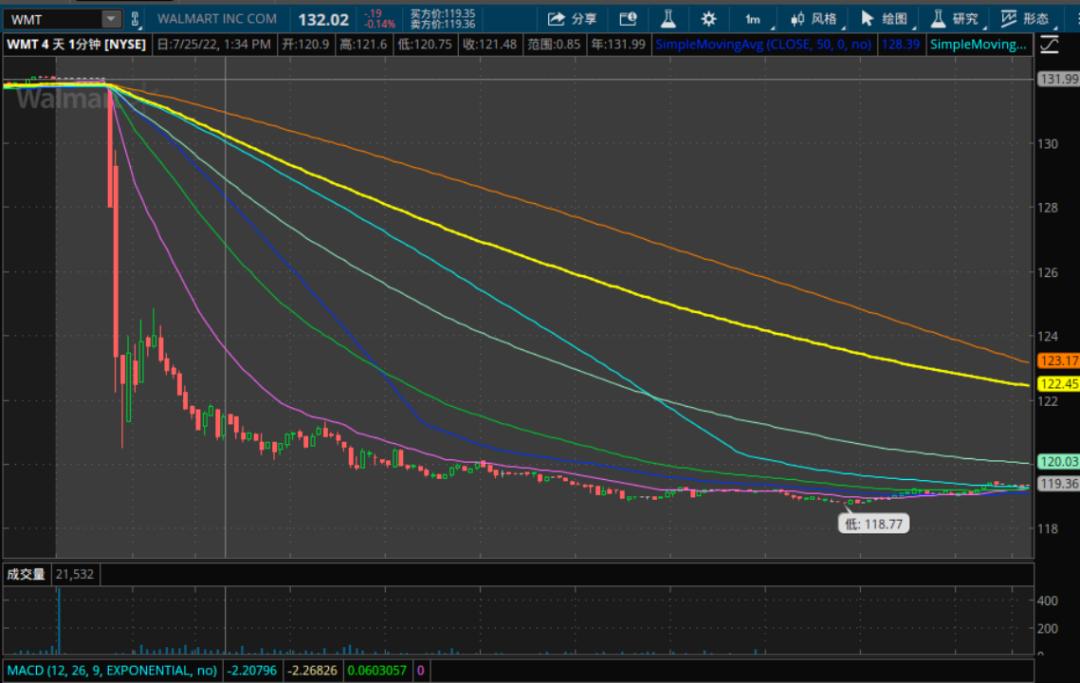The height and width of the screenshot is (683, 1080).
Task: Select SimpleMovingAvg (CLOSE, 50, 0, no) study label
Action: [x=763, y=44]
